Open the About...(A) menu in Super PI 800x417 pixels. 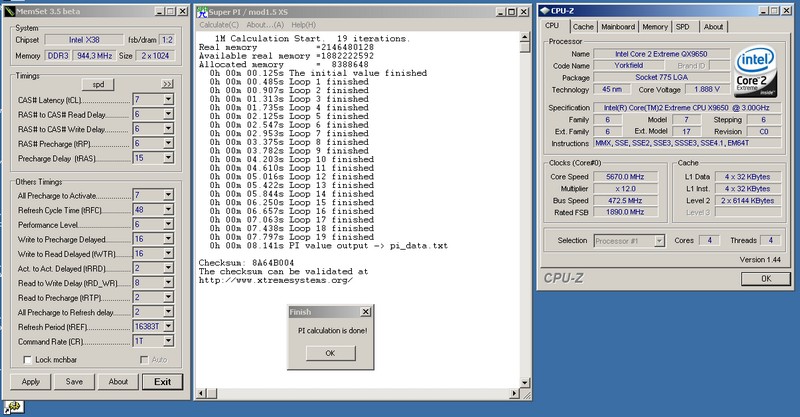click(x=265, y=24)
